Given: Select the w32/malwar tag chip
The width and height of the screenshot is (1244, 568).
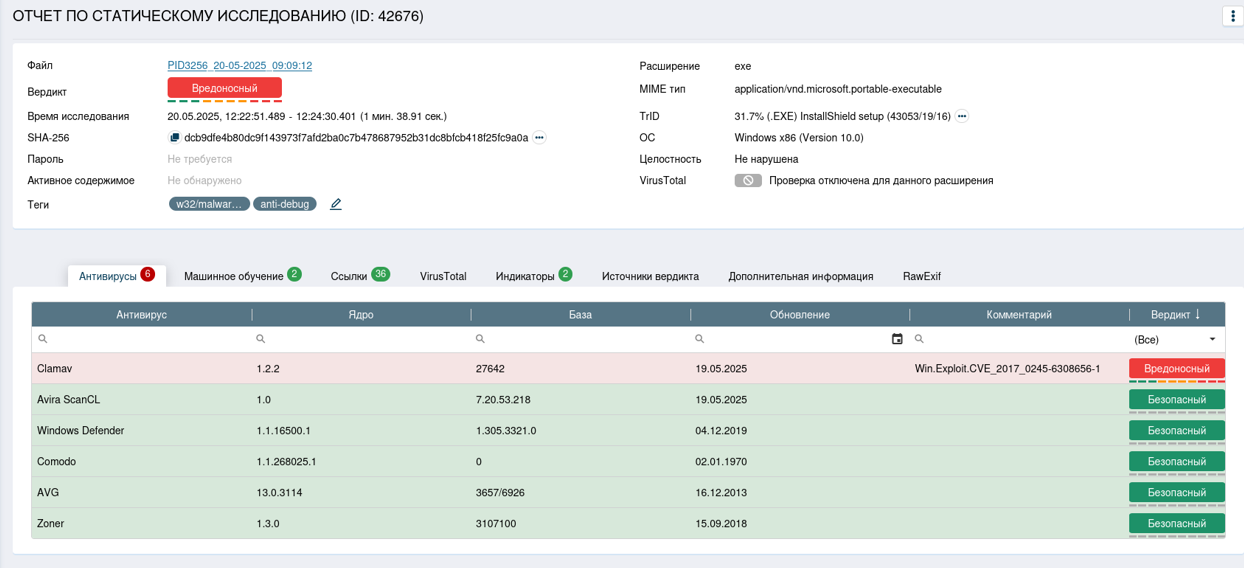Looking at the screenshot, I should 209,204.
